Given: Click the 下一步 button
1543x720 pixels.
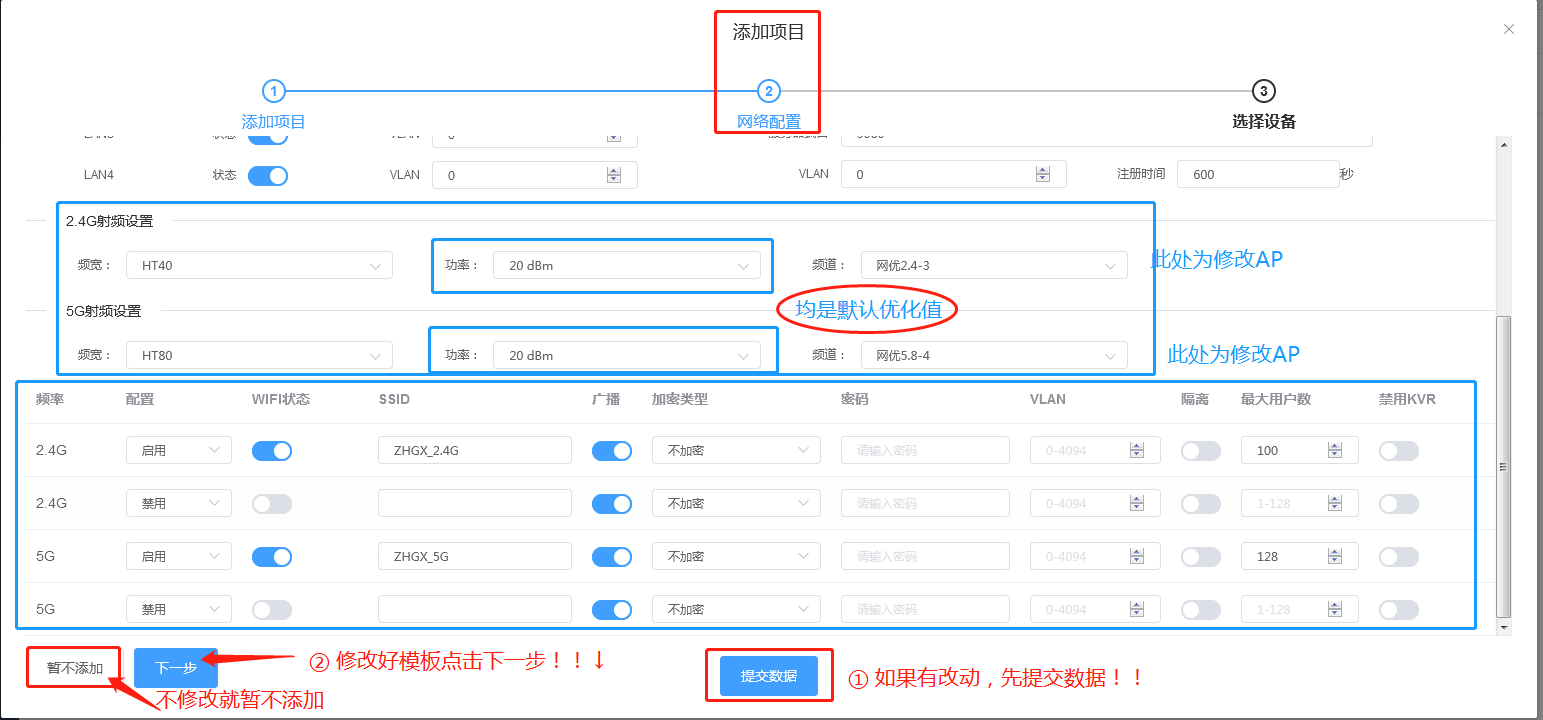Looking at the screenshot, I should click(x=175, y=668).
